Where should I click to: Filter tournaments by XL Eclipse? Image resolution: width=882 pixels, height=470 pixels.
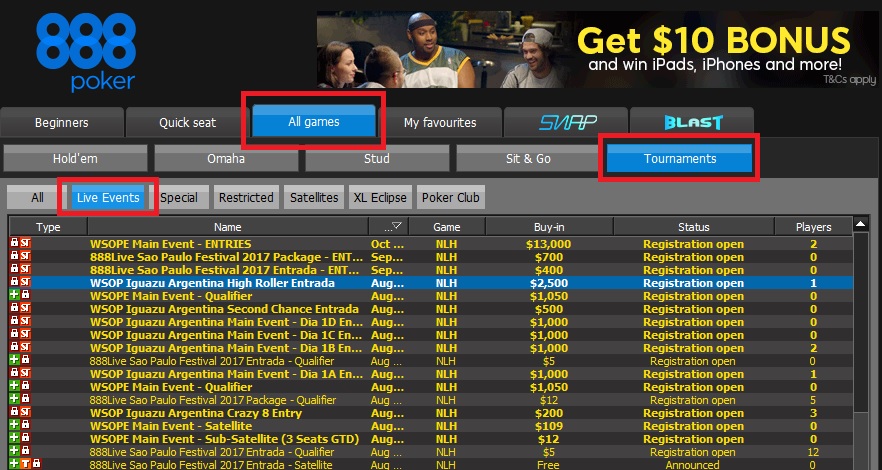(380, 198)
